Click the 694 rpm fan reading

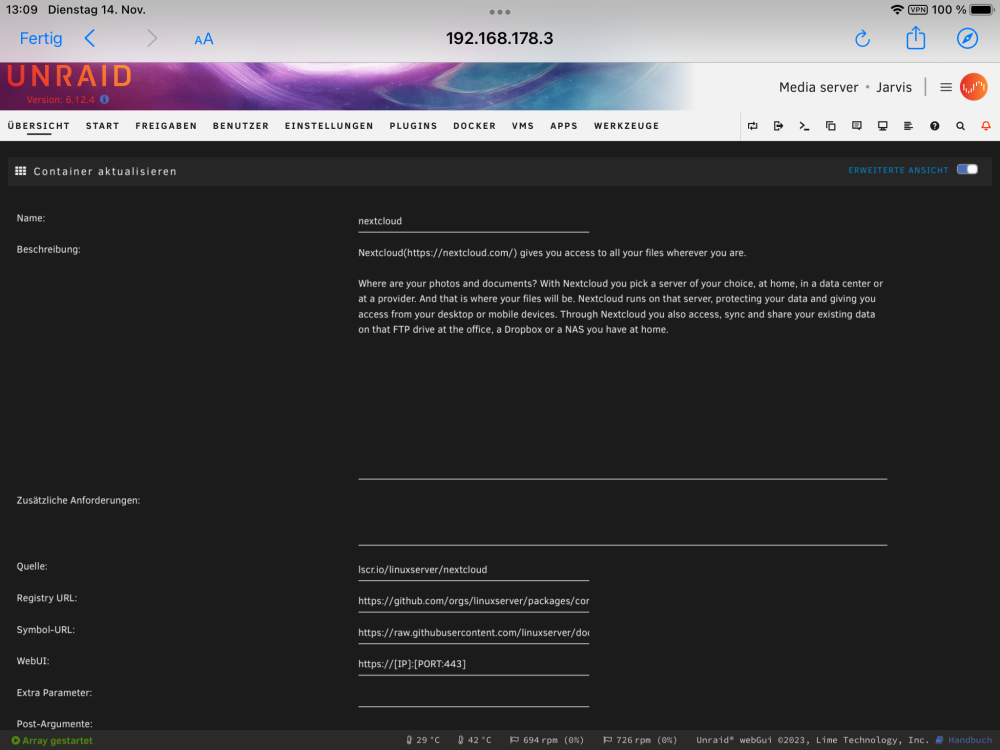(x=547, y=740)
